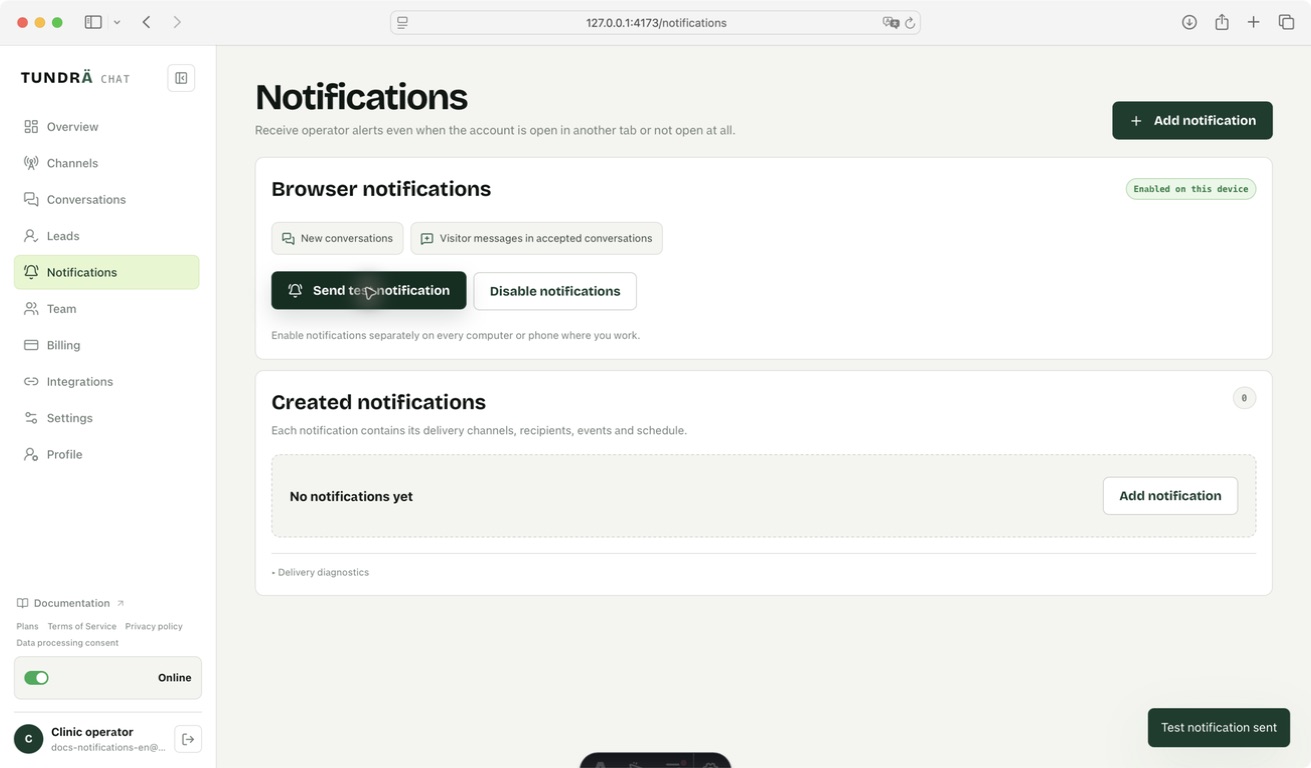The image size is (1311, 768).
Task: Click the page reload icon in address bar
Action: click(x=910, y=23)
